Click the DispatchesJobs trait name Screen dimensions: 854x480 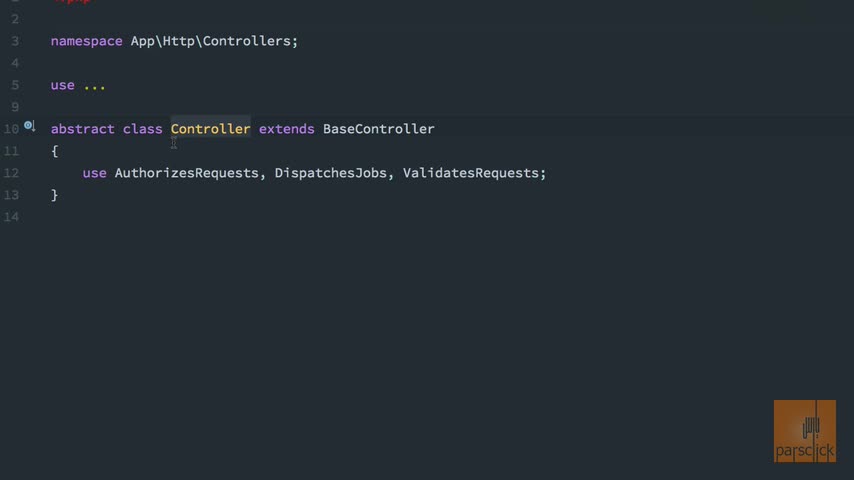click(331, 173)
